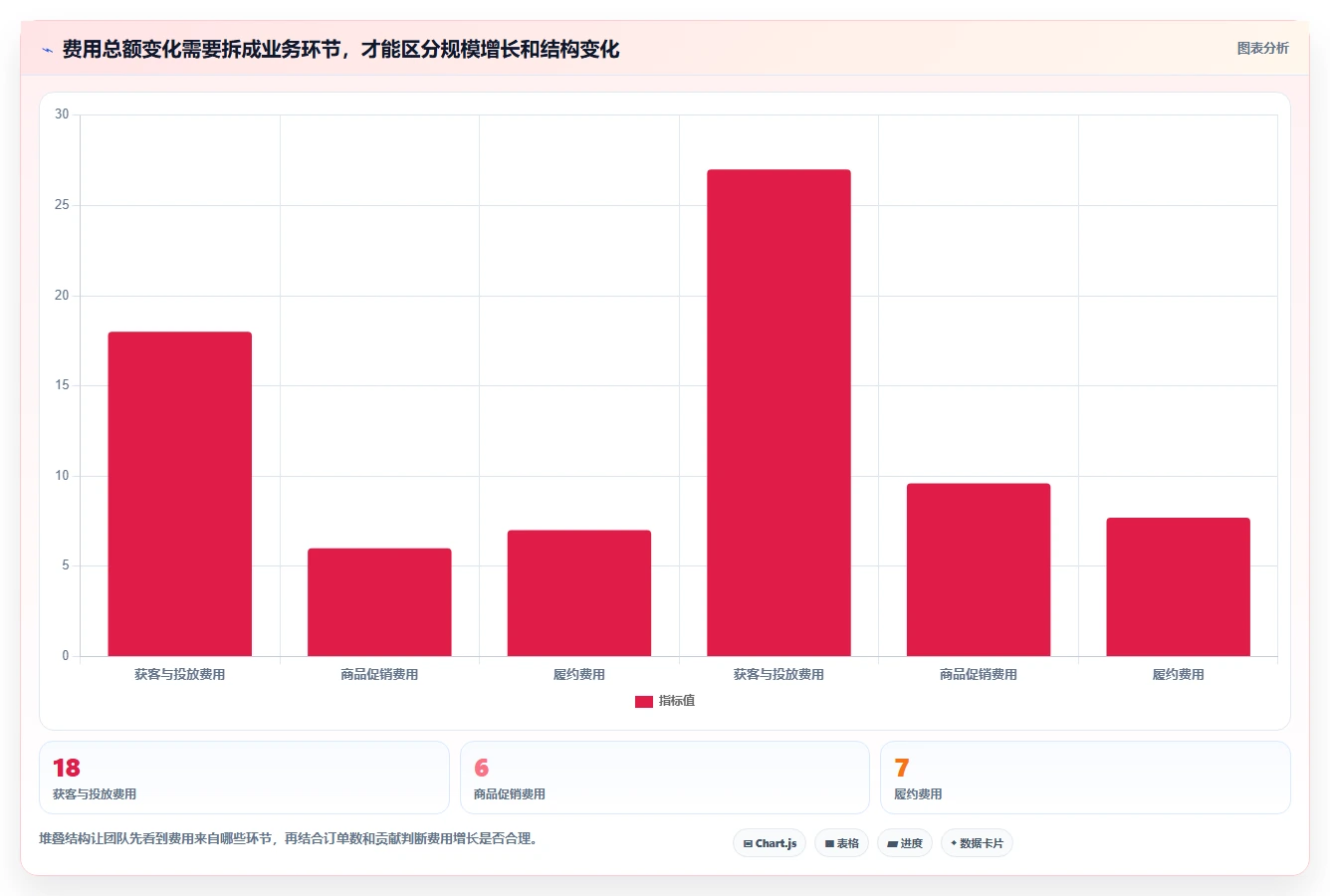Image resolution: width=1330 pixels, height=896 pixels.
Task: Click the y-axis label 30
Action: [62, 114]
